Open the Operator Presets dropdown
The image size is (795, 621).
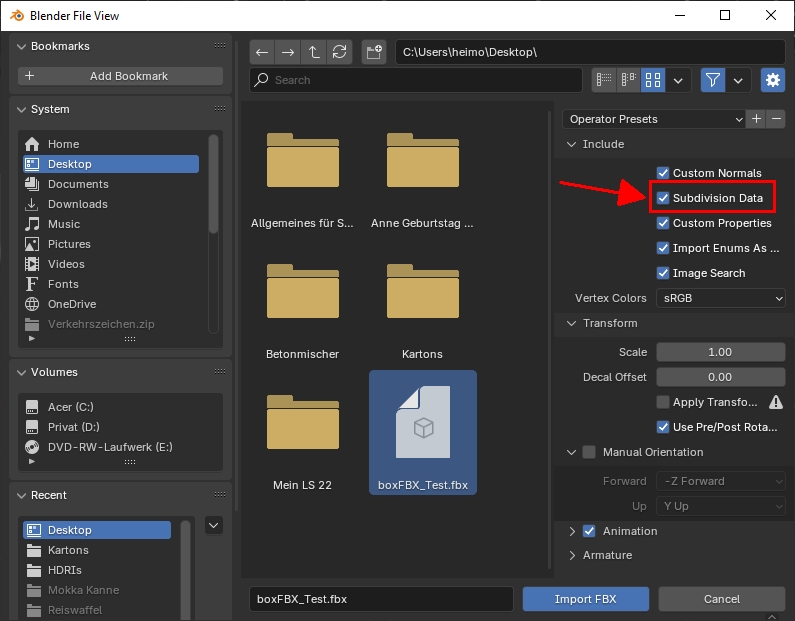pos(654,119)
